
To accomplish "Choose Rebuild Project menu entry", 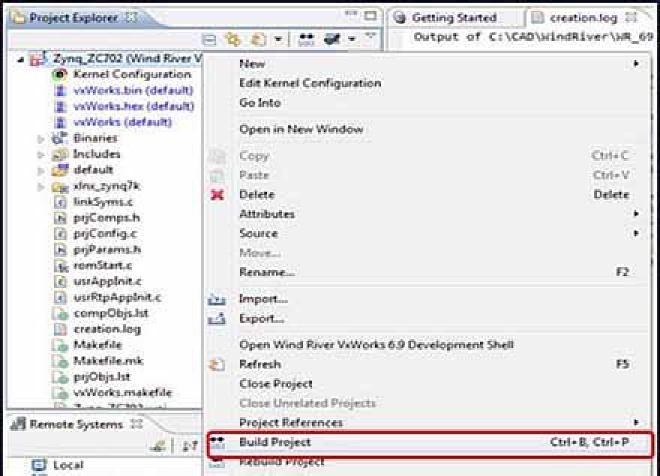I will (282, 462).
